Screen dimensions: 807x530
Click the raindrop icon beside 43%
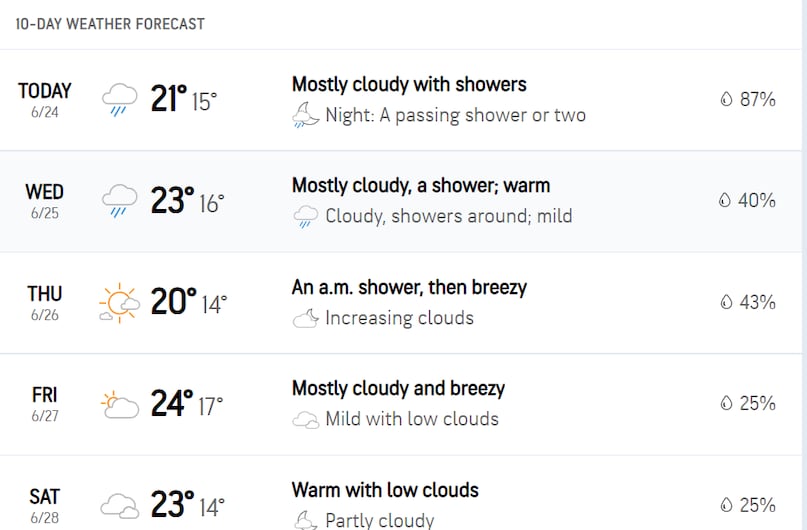click(x=726, y=302)
